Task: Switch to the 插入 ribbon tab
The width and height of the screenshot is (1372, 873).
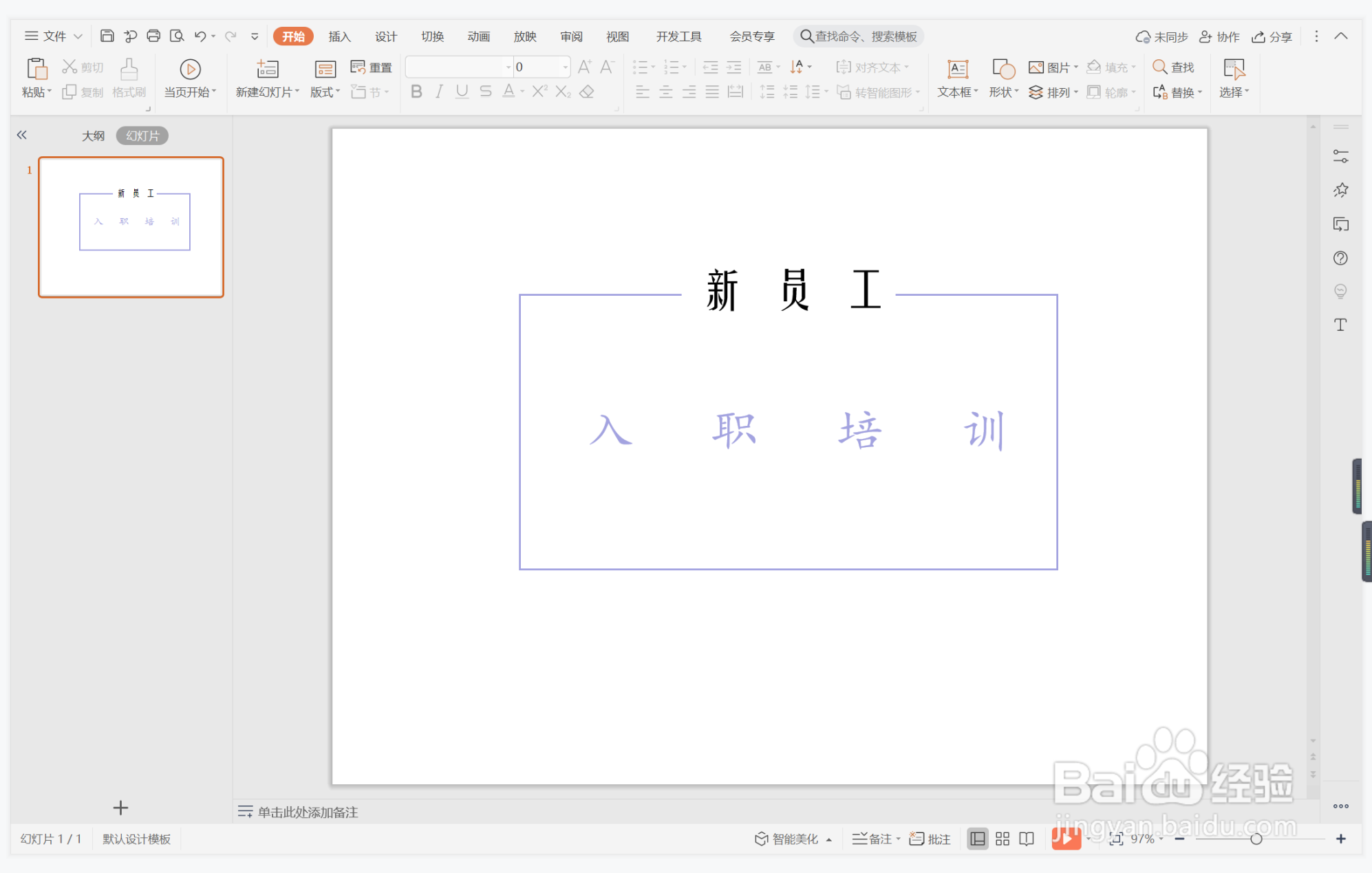Action: pyautogui.click(x=339, y=36)
